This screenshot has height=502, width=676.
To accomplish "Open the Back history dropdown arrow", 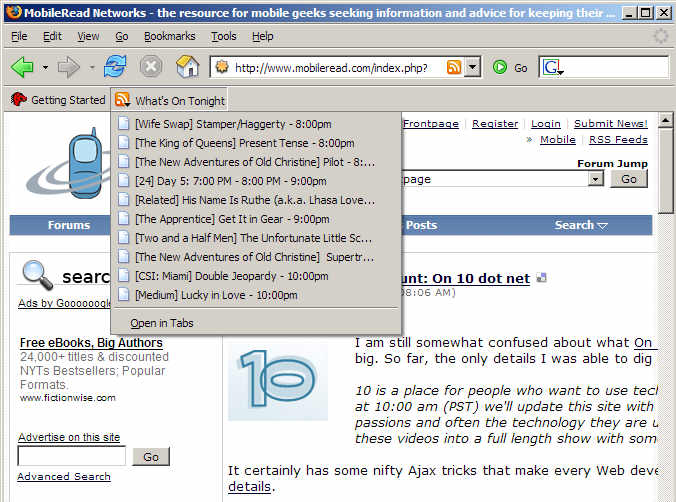I will (45, 68).
